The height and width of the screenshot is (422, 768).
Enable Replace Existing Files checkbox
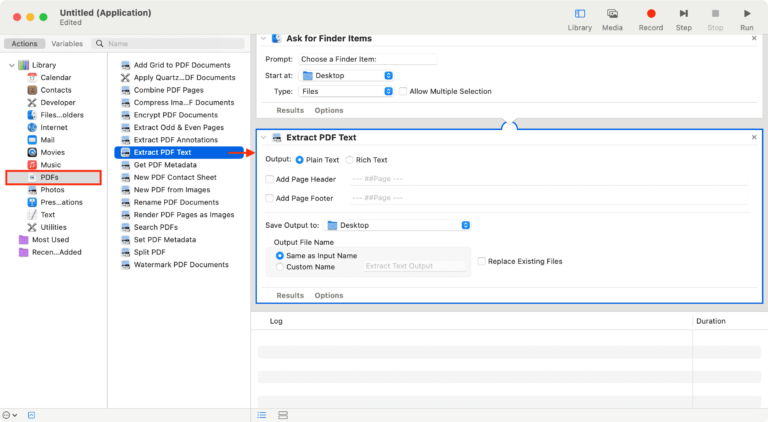[x=481, y=261]
